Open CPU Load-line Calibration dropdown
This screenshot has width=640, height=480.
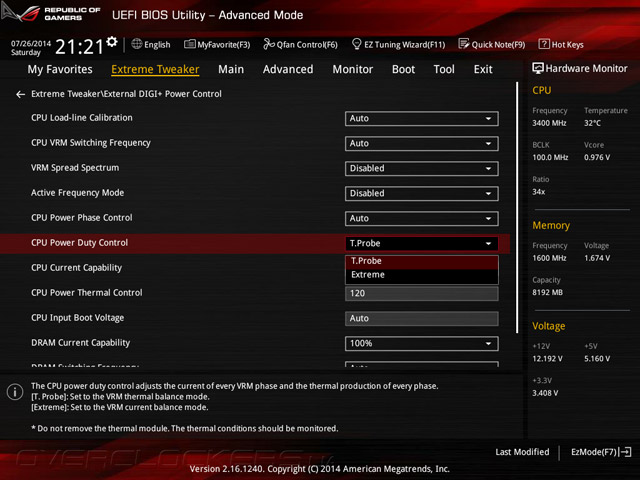[422, 118]
